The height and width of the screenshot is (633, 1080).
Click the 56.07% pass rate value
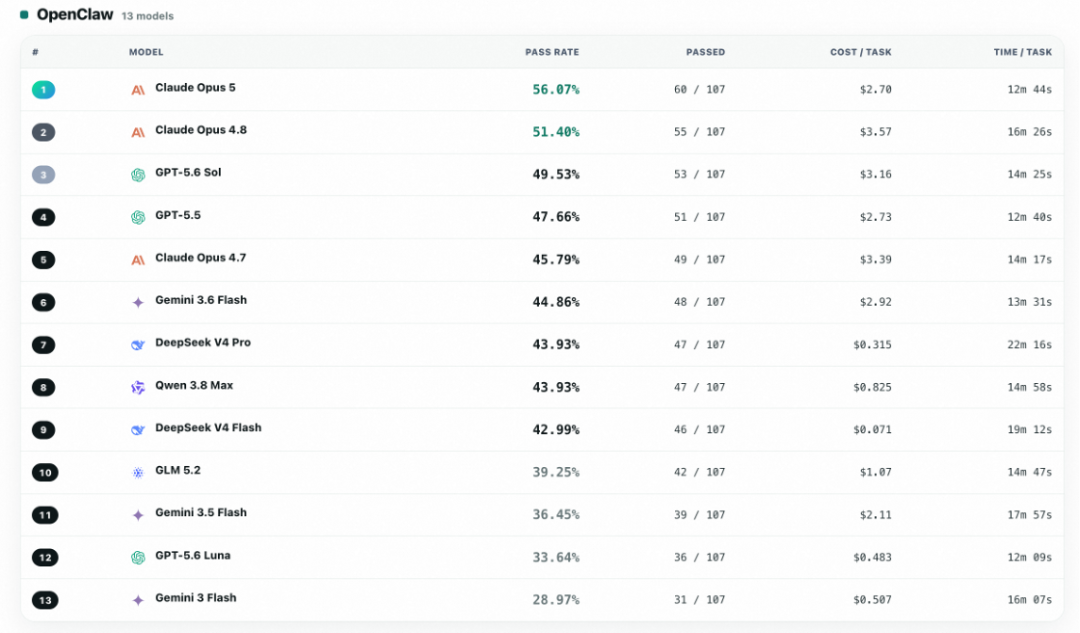[556, 90]
